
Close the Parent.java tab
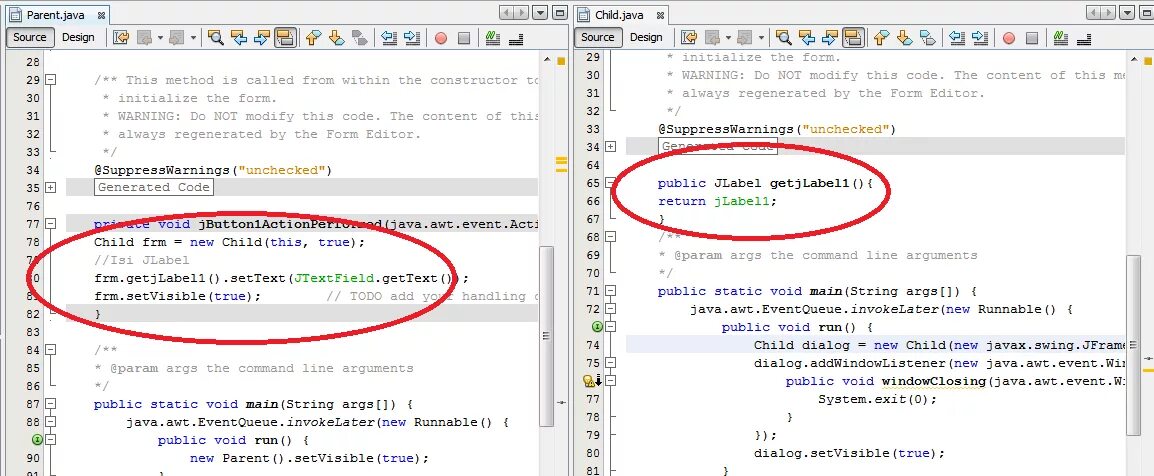102,15
